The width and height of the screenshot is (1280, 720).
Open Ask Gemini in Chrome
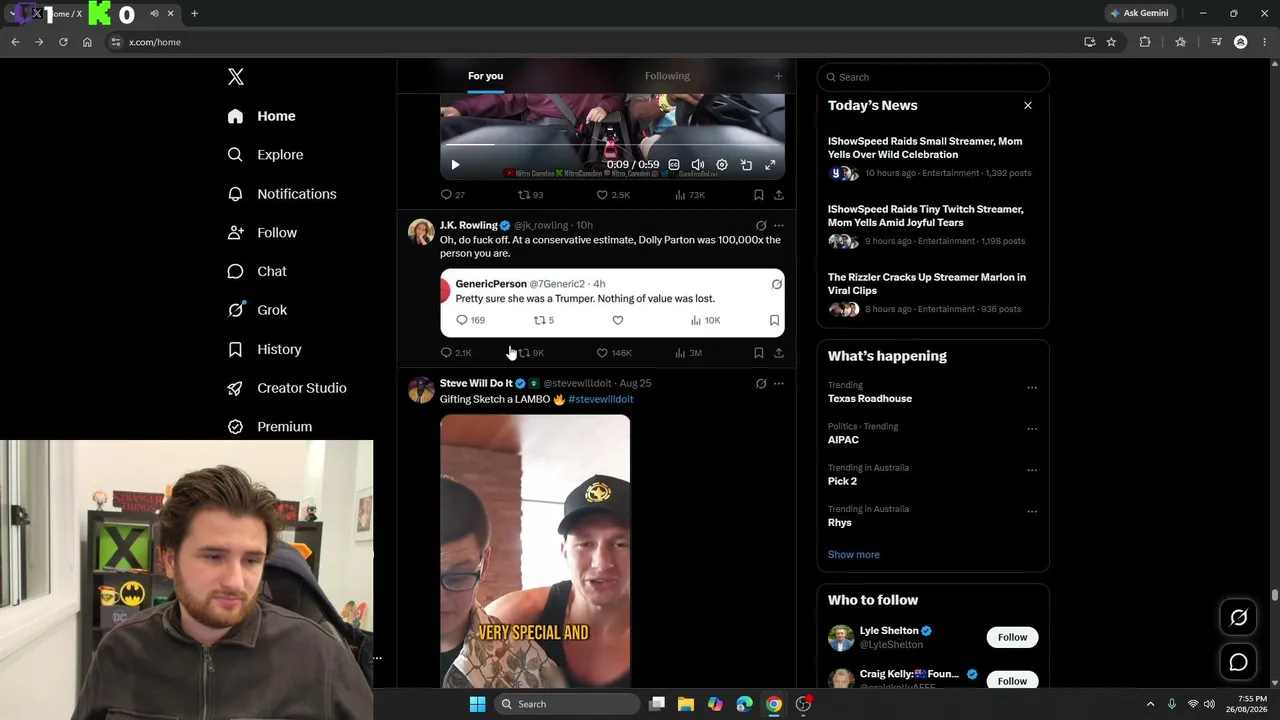[1139, 13]
